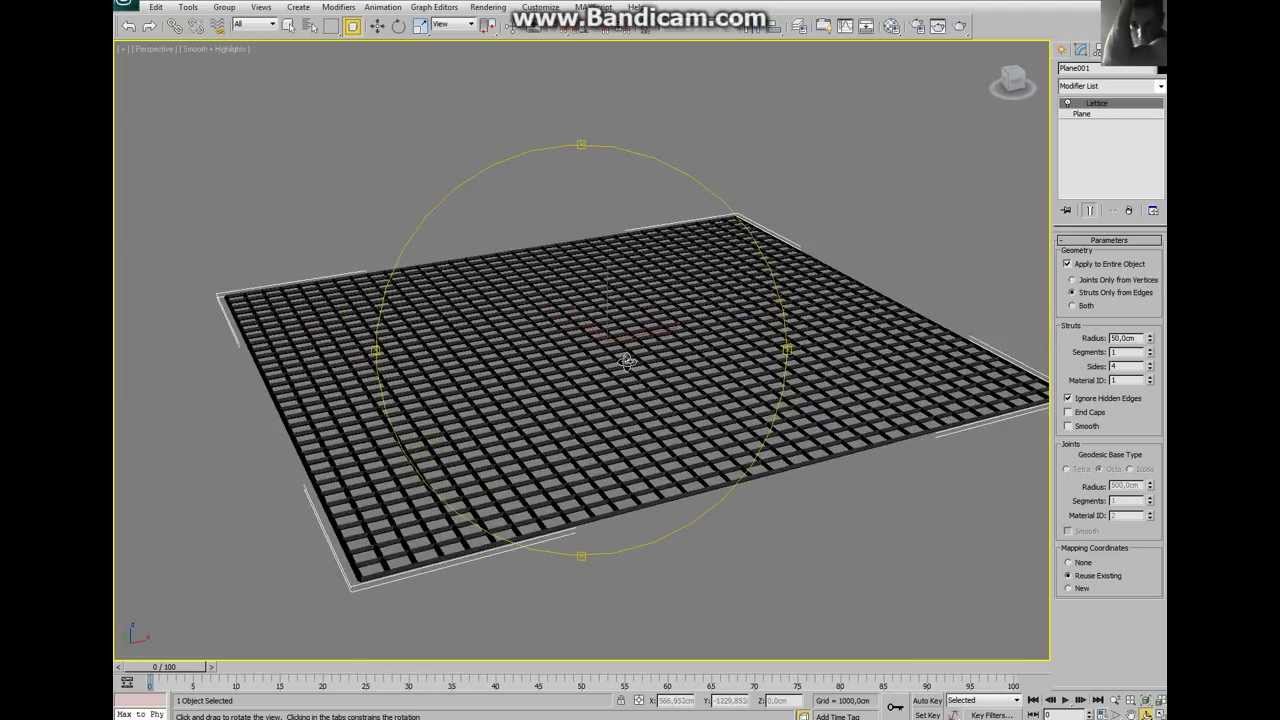Click Remove Modifier from stack icon
The width and height of the screenshot is (1280, 720).
tap(1129, 210)
